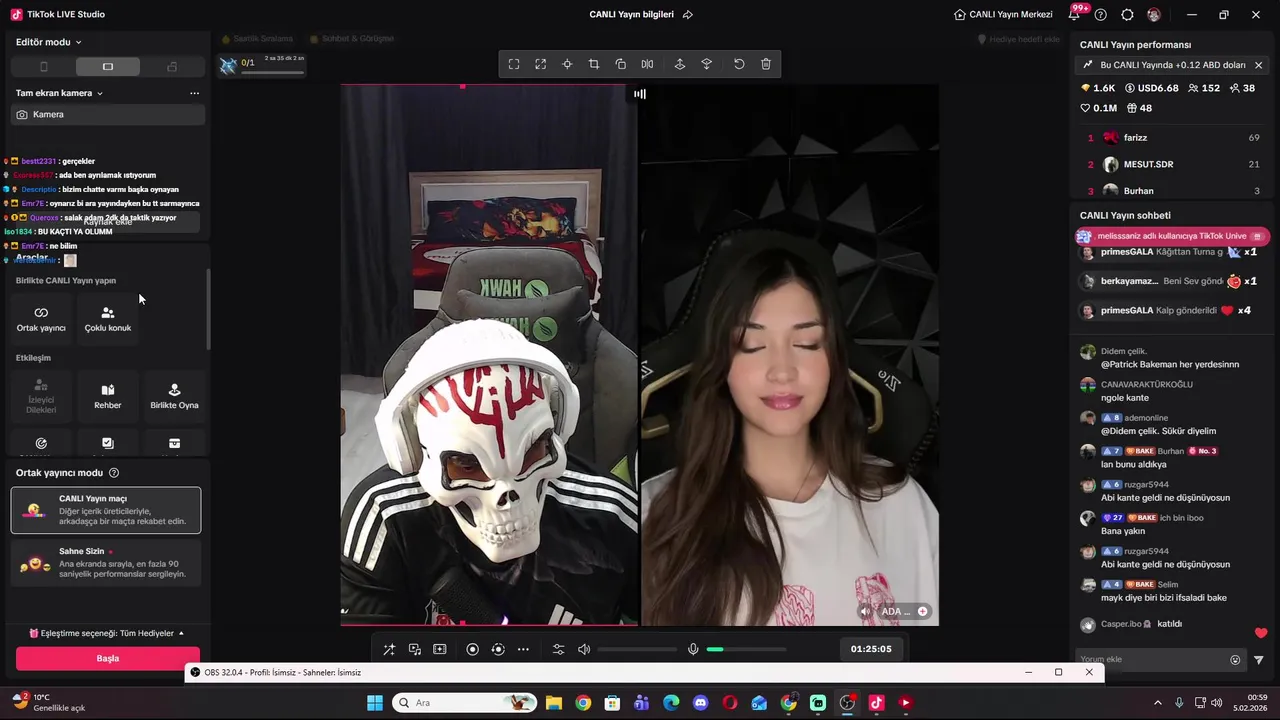This screenshot has height=720, width=1280.
Task: Open scene three-dot options menu
Action: click(194, 93)
